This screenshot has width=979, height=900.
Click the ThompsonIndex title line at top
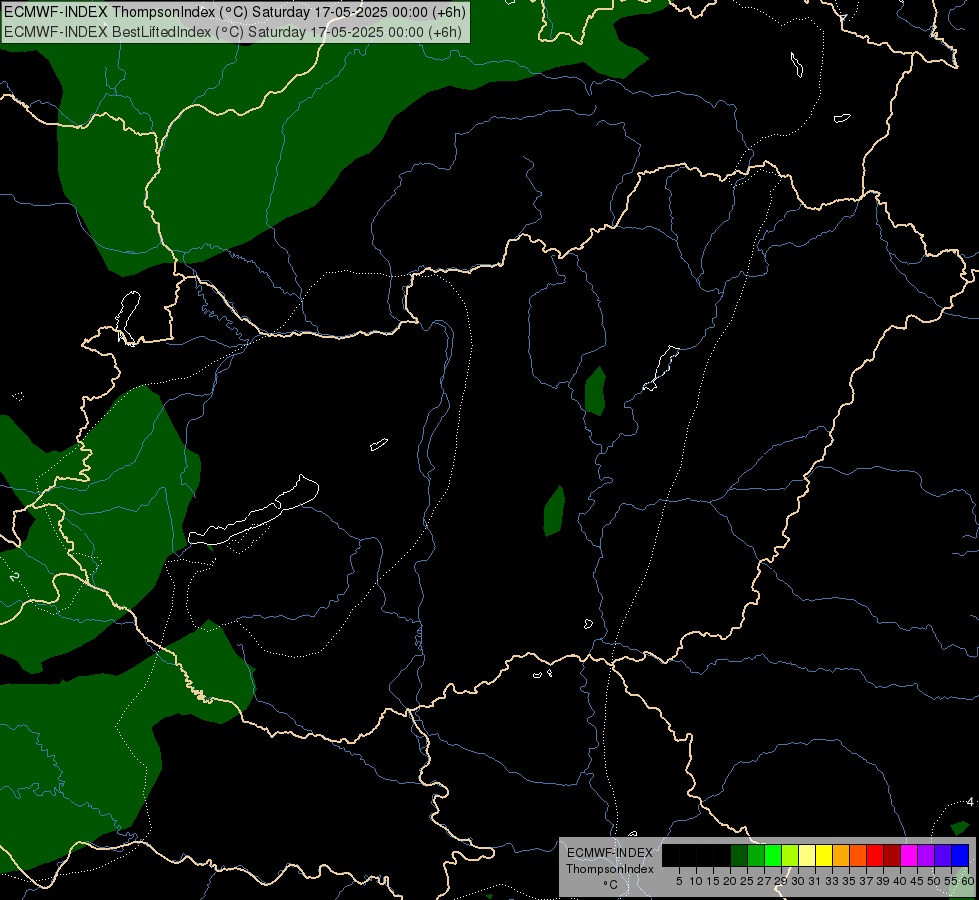(x=235, y=12)
